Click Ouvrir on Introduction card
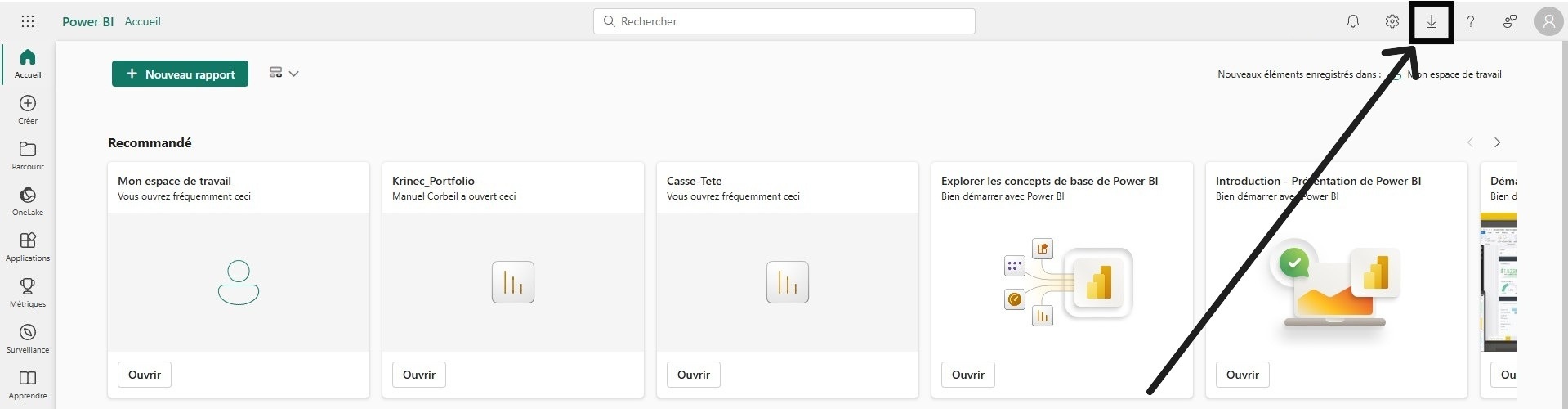This screenshot has height=409, width=1568. (1243, 375)
